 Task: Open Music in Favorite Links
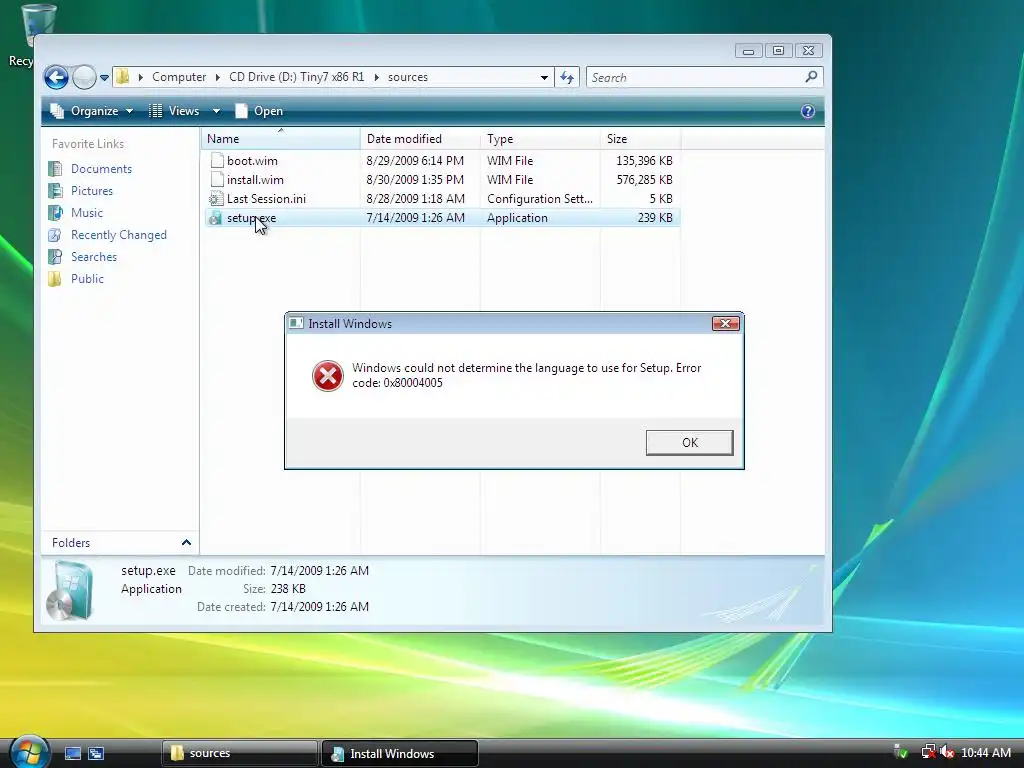87,213
